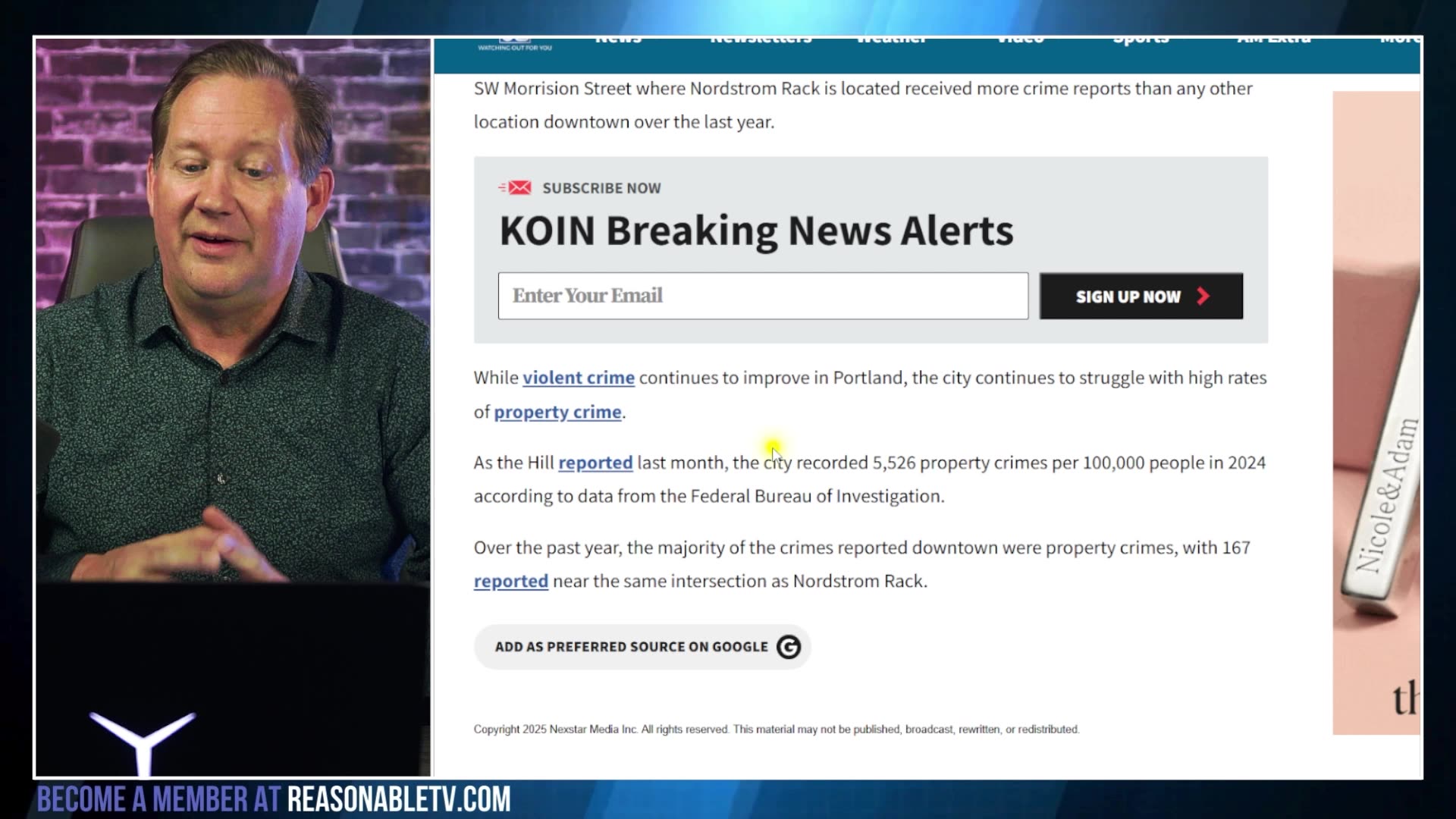
Task: Open the 'reported' link near Nordstrom Rack
Action: tap(511, 581)
